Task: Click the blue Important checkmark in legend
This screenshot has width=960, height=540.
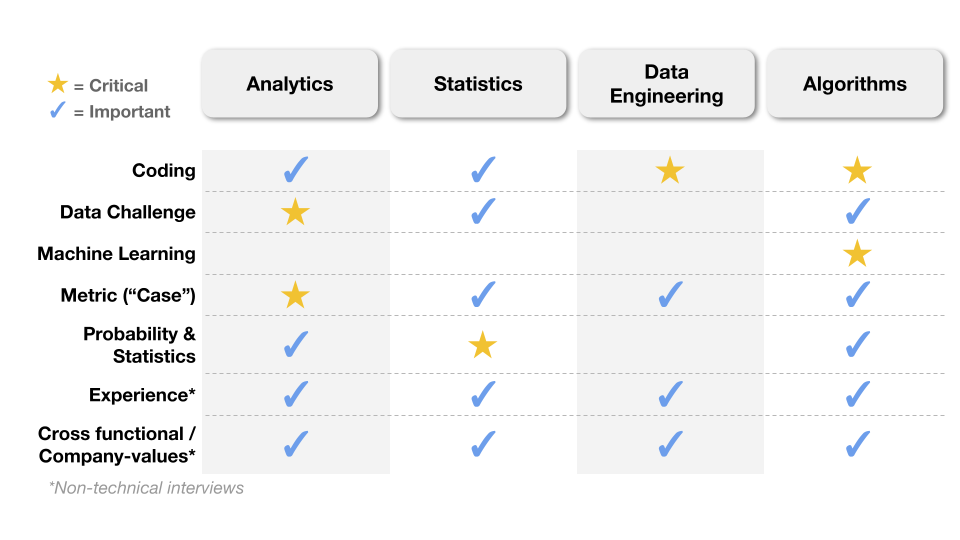Action: click(x=58, y=110)
